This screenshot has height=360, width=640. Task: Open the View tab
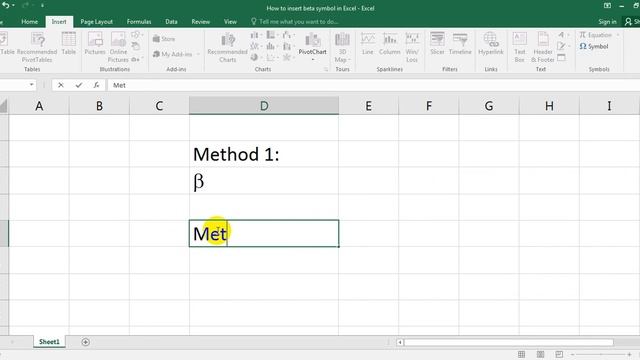(230, 22)
